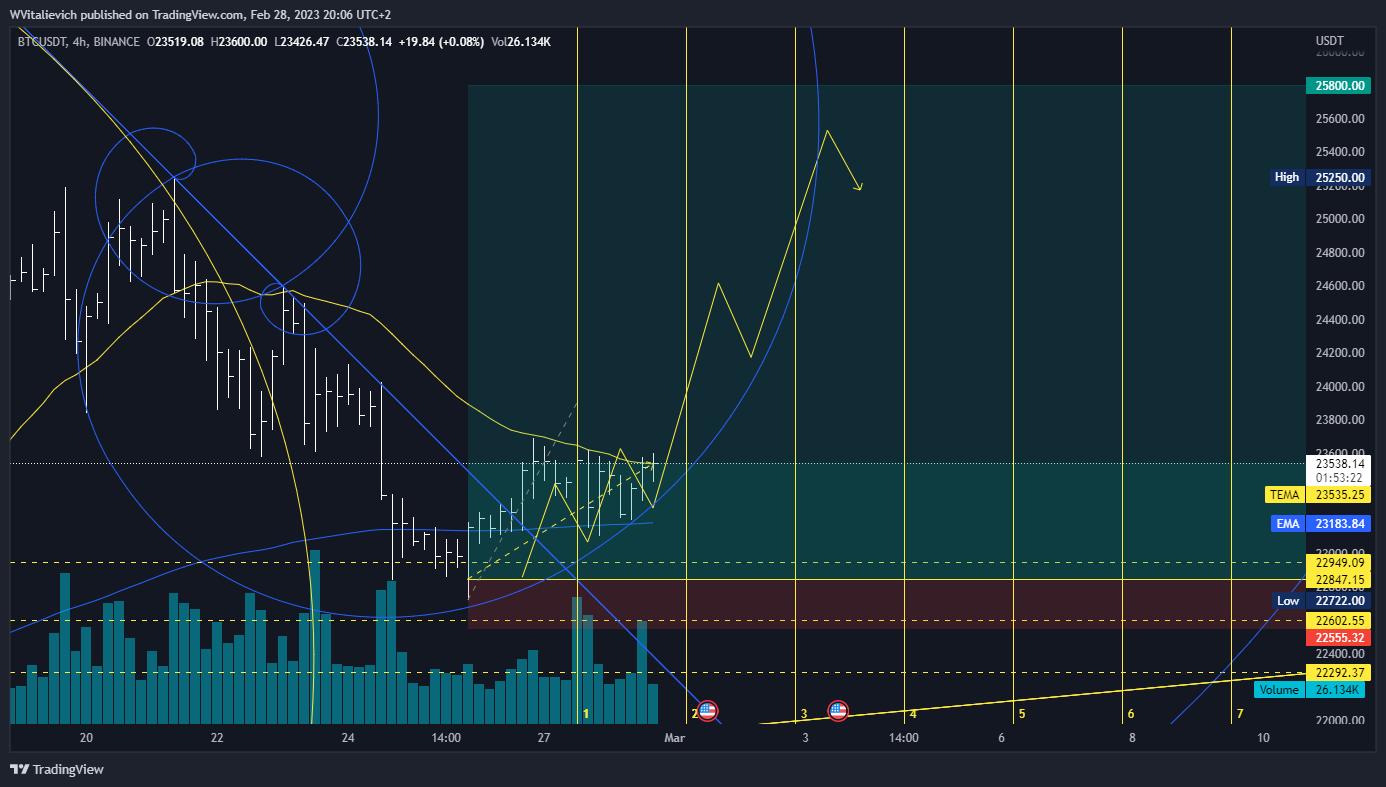Click the Low label on price scale
The height and width of the screenshot is (787, 1386).
(1288, 600)
